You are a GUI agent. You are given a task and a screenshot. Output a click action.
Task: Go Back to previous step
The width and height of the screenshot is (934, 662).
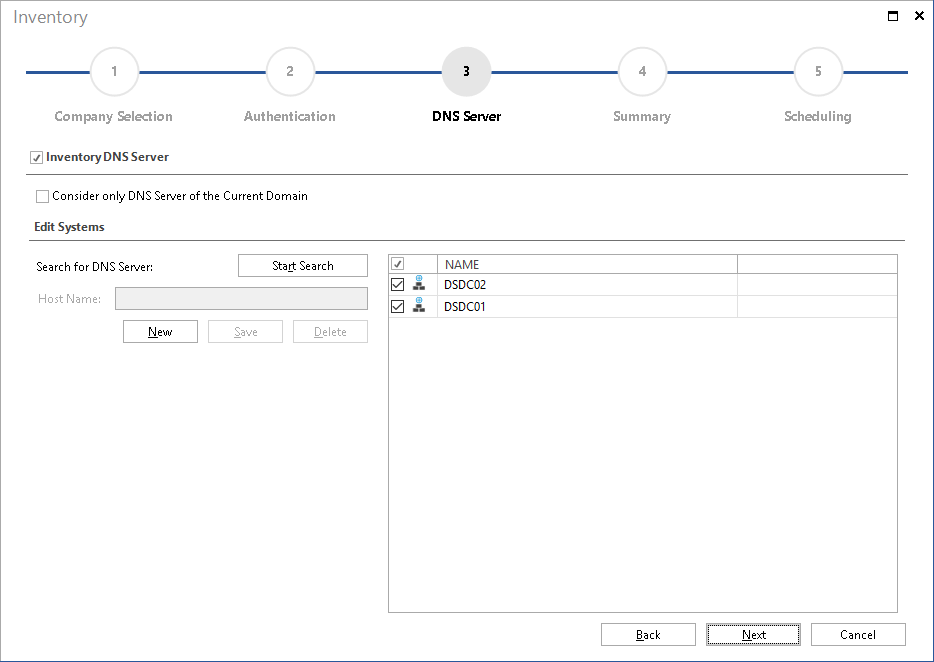[x=648, y=635]
